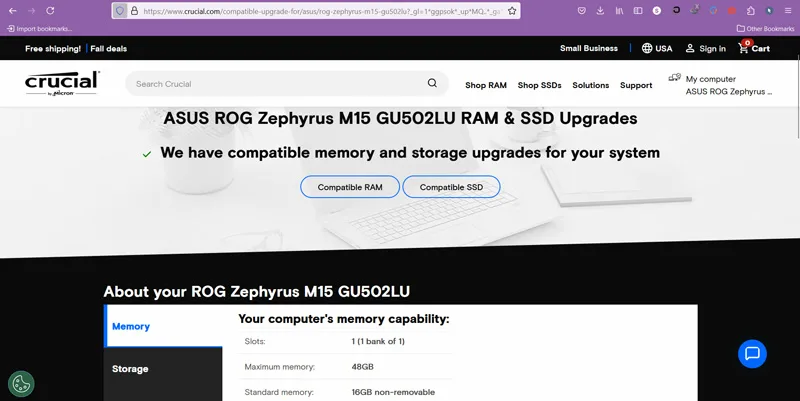The image size is (800, 401).
Task: Open the shopping Cart
Action: [x=754, y=47]
